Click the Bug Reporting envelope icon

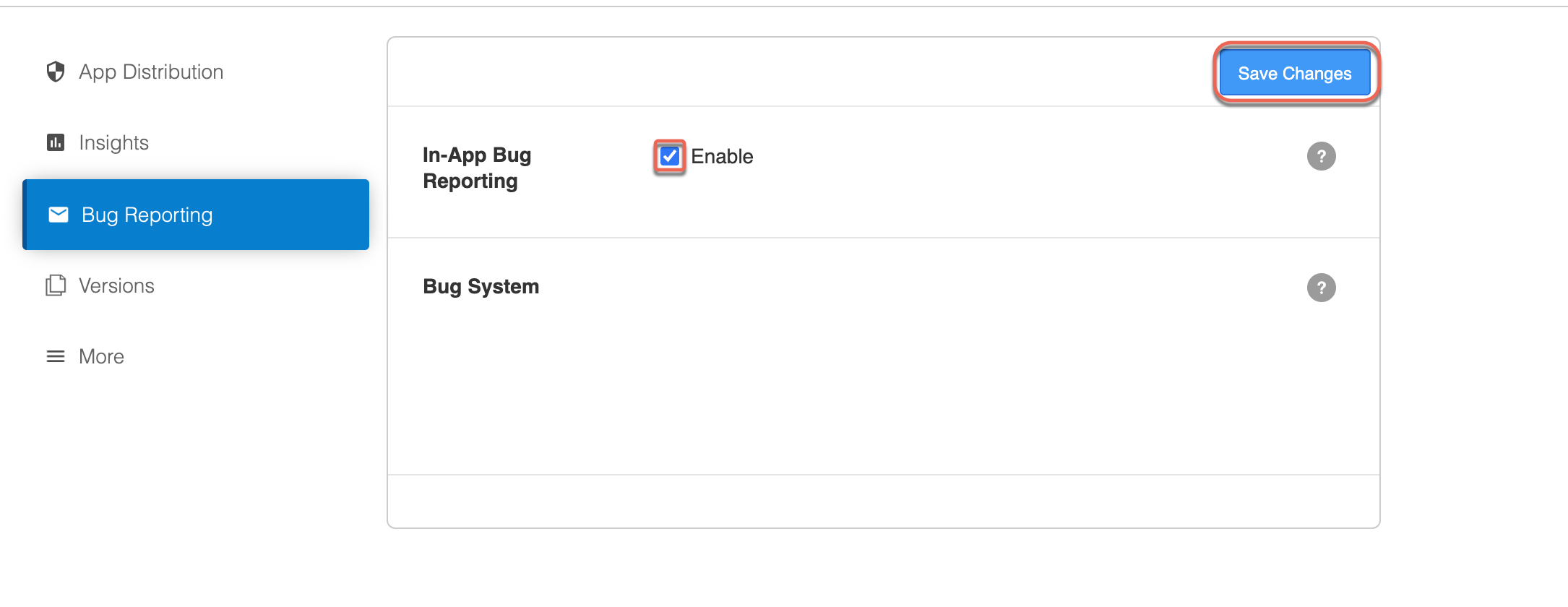58,214
